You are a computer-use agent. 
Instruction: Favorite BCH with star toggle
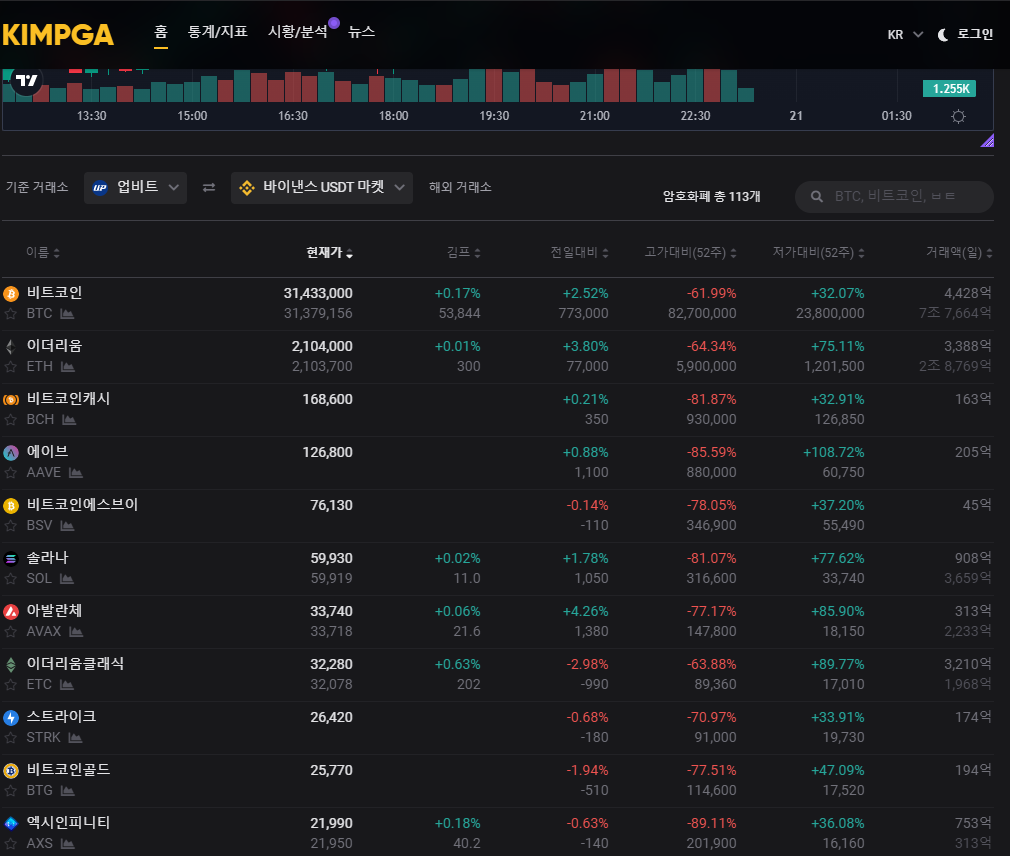coord(10,420)
